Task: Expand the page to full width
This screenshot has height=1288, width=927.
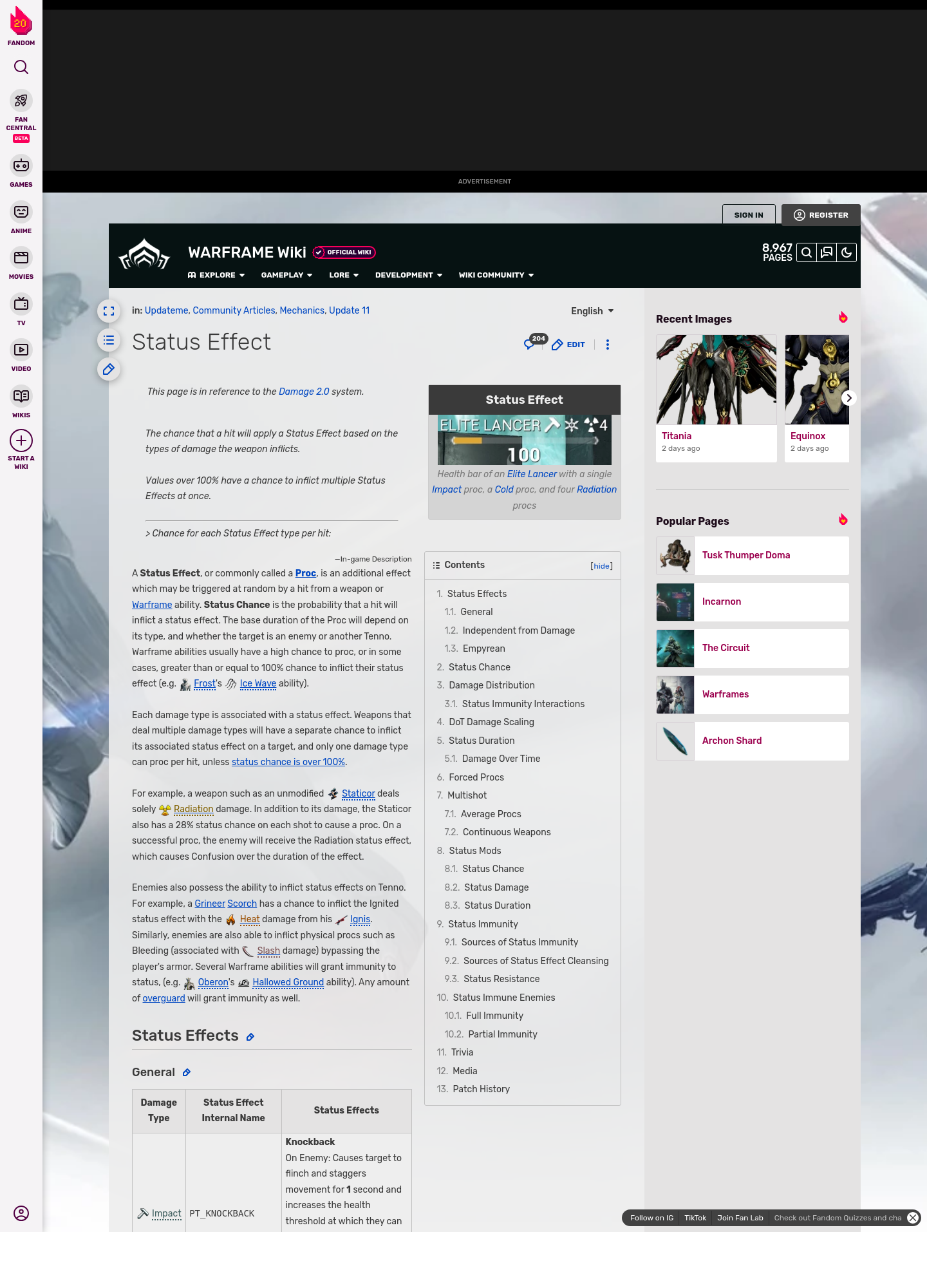Action: (x=109, y=311)
